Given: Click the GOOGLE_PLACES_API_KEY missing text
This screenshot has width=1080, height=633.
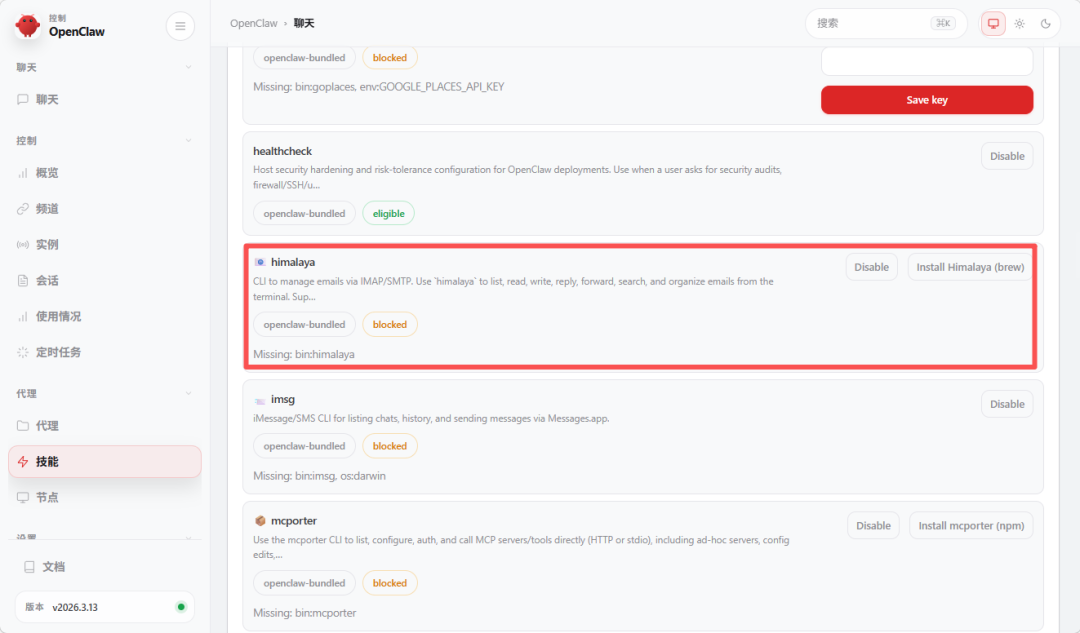Looking at the screenshot, I should (x=379, y=87).
